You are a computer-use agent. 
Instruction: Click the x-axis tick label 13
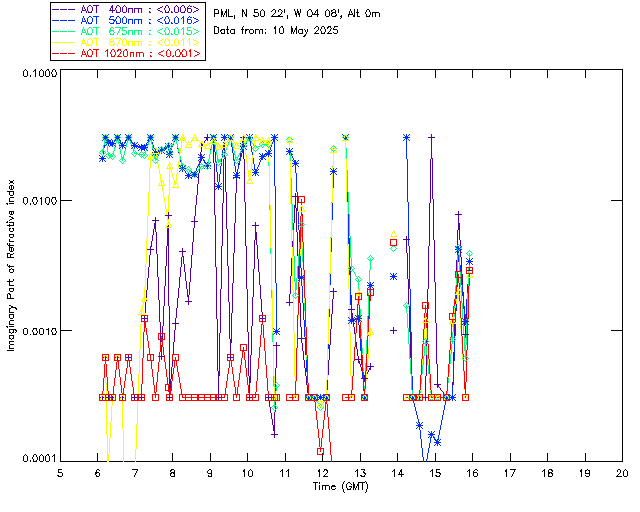point(360,473)
